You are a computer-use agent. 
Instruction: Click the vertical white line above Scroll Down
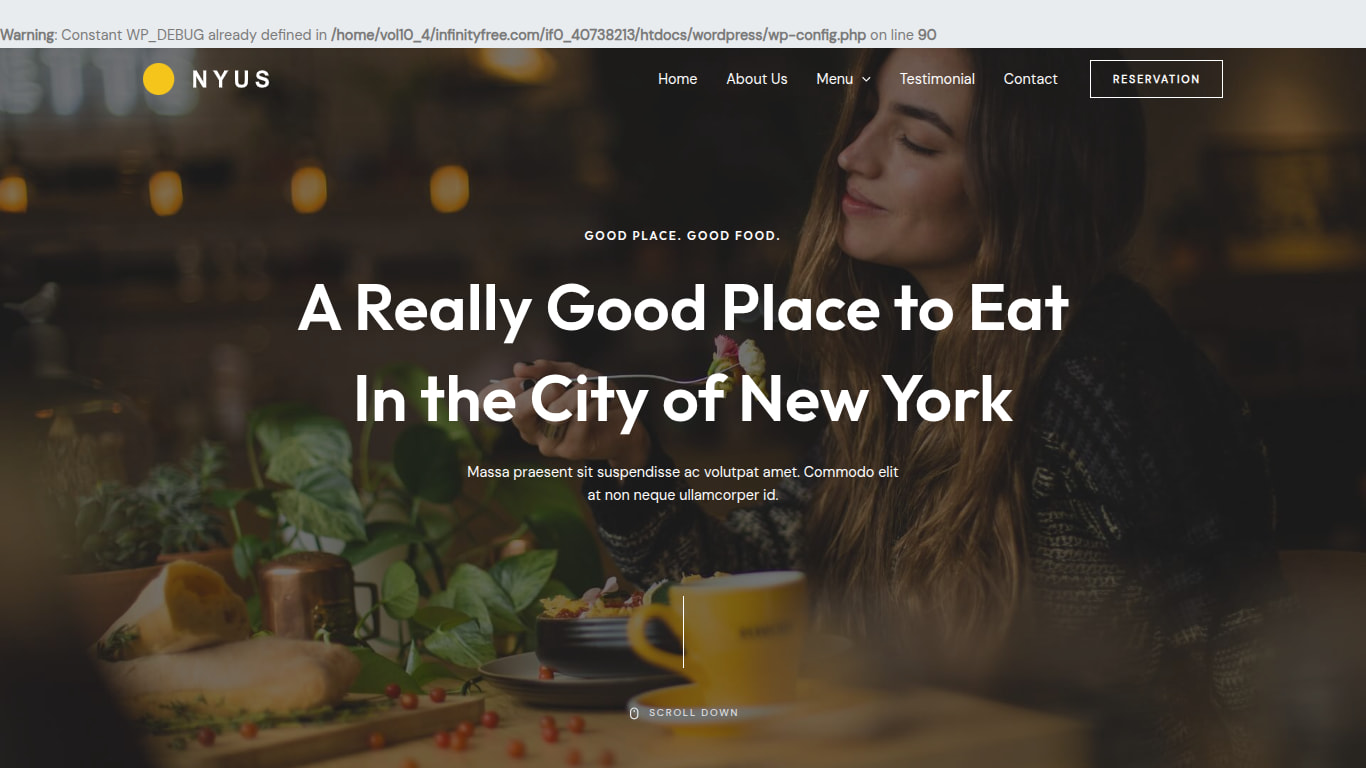(683, 632)
